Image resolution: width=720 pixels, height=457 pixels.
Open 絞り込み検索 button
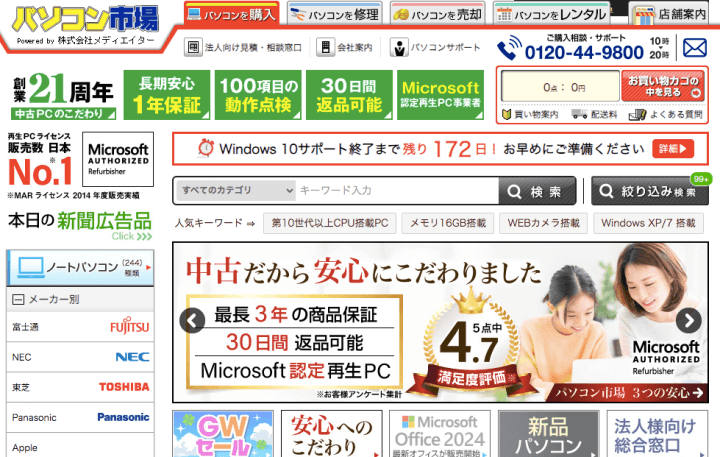click(x=650, y=191)
